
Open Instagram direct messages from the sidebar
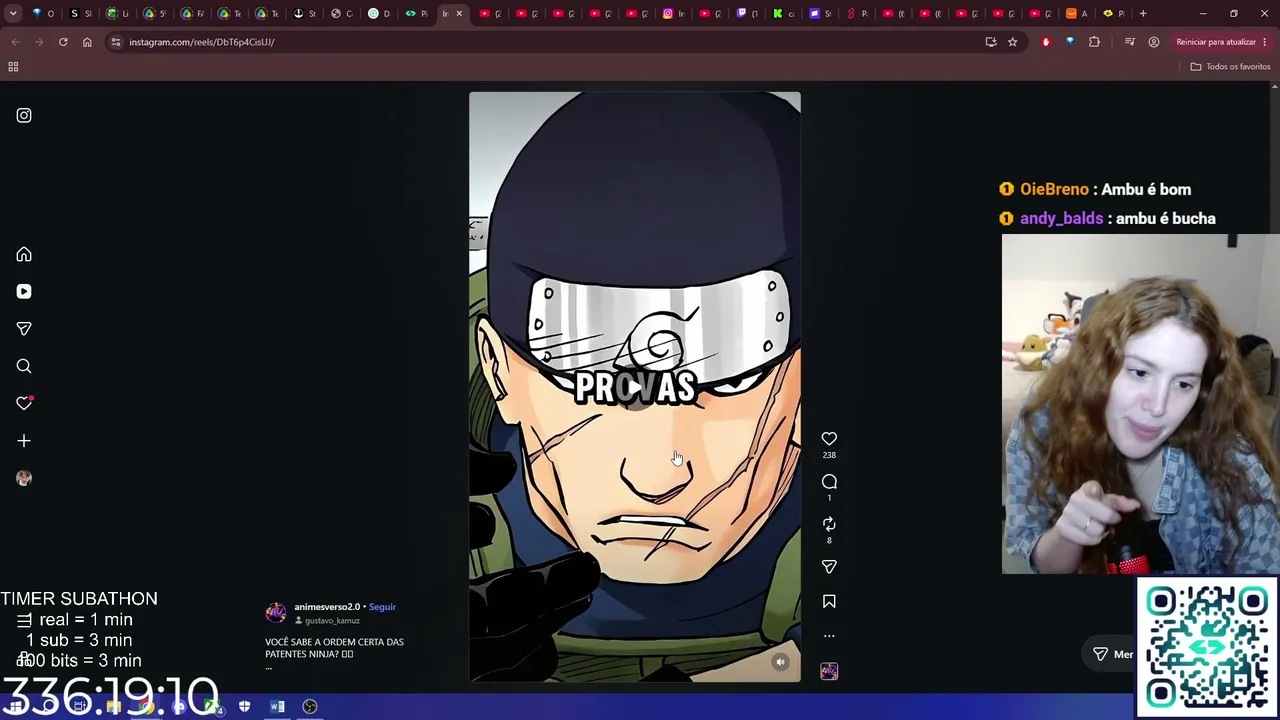pos(24,329)
